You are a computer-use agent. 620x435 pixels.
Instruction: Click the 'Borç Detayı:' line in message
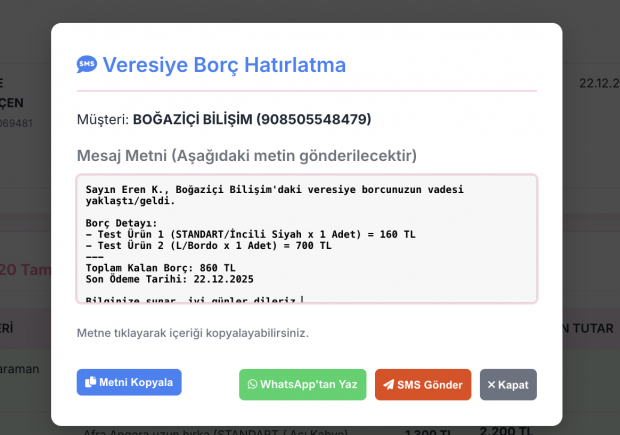tap(121, 223)
